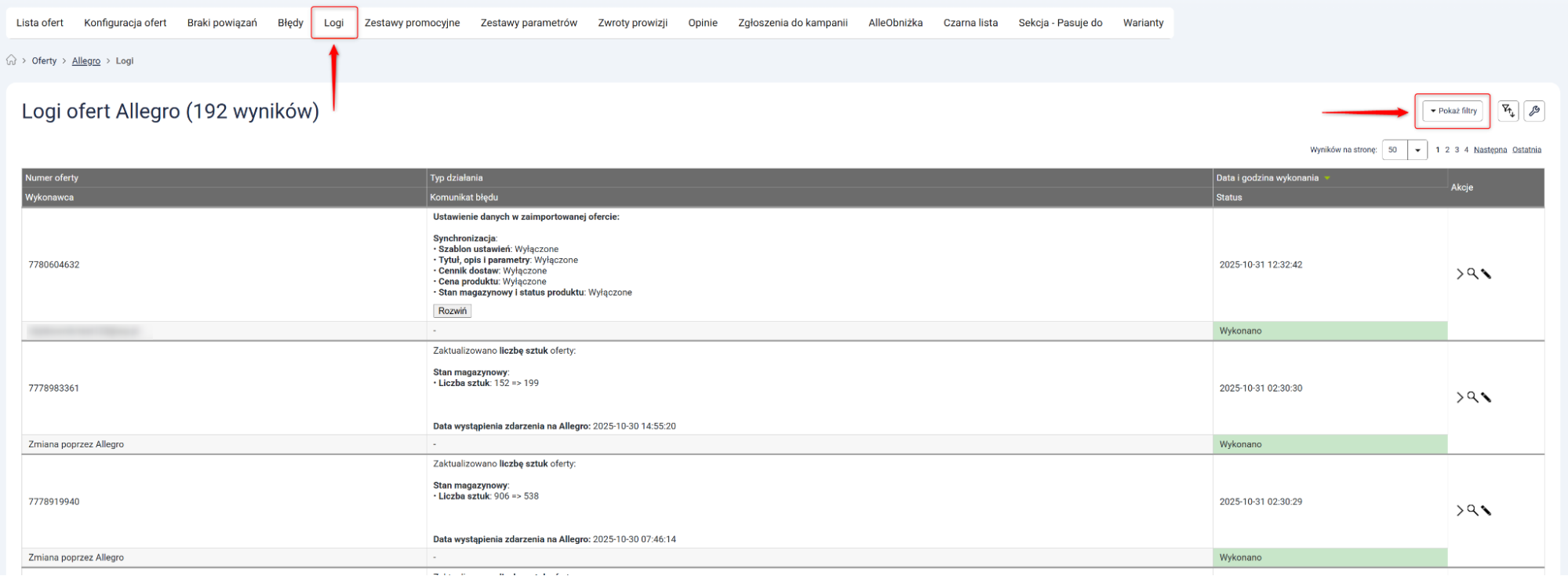Click pencil edit icon for offer 7778919940
The image size is (1568, 576).
(1486, 511)
